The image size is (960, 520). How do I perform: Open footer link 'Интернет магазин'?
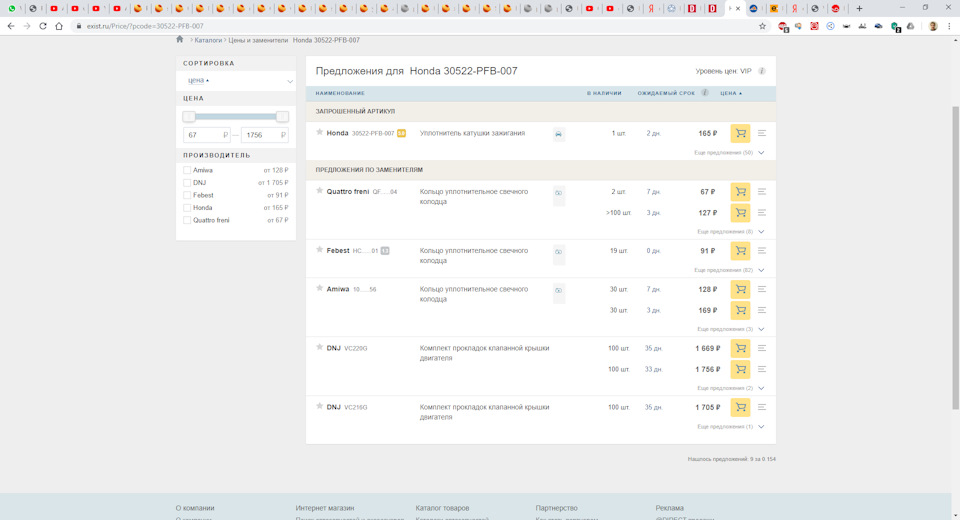click(324, 508)
